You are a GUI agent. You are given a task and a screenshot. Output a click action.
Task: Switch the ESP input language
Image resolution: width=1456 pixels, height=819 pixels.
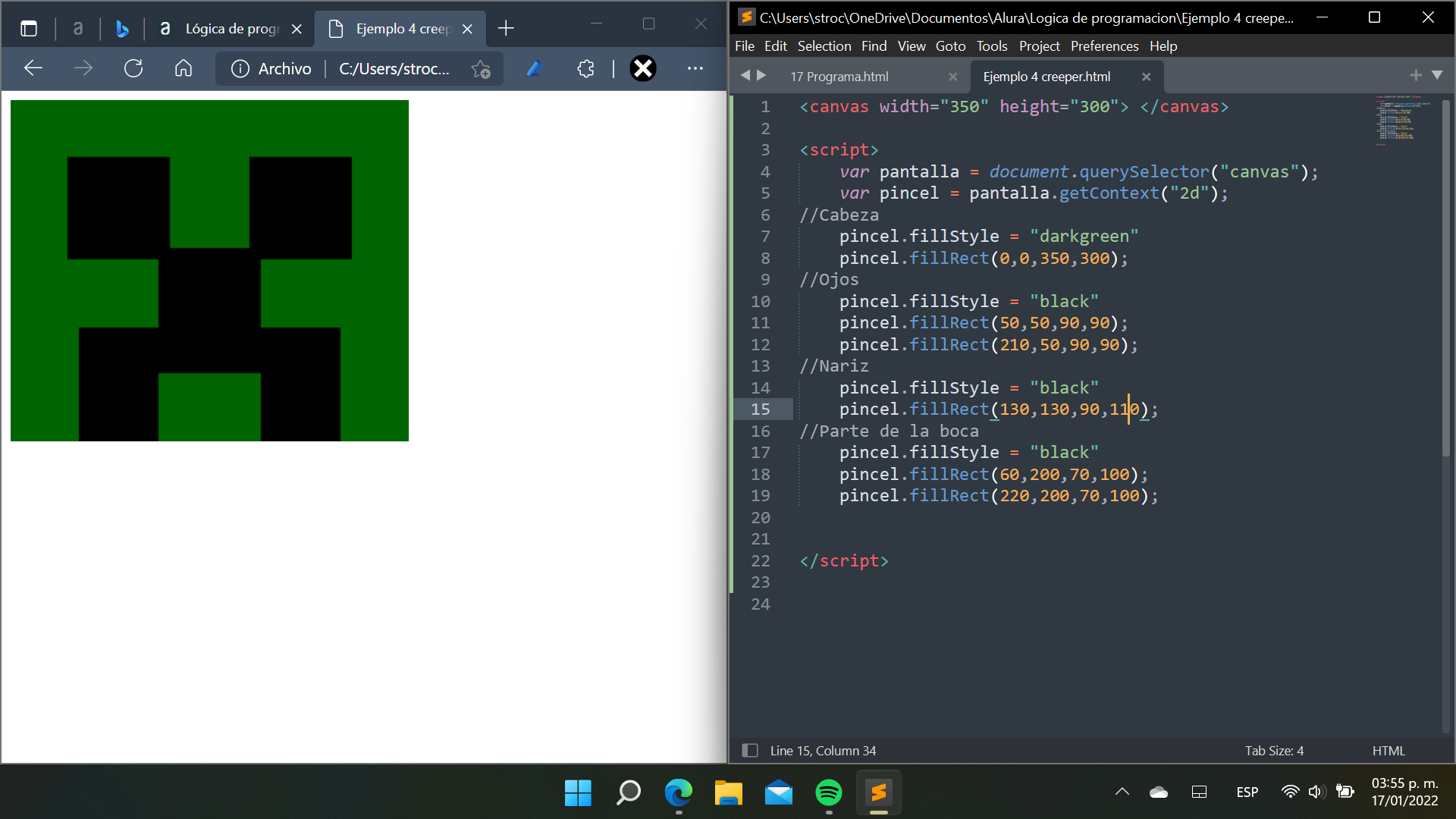[1247, 792]
